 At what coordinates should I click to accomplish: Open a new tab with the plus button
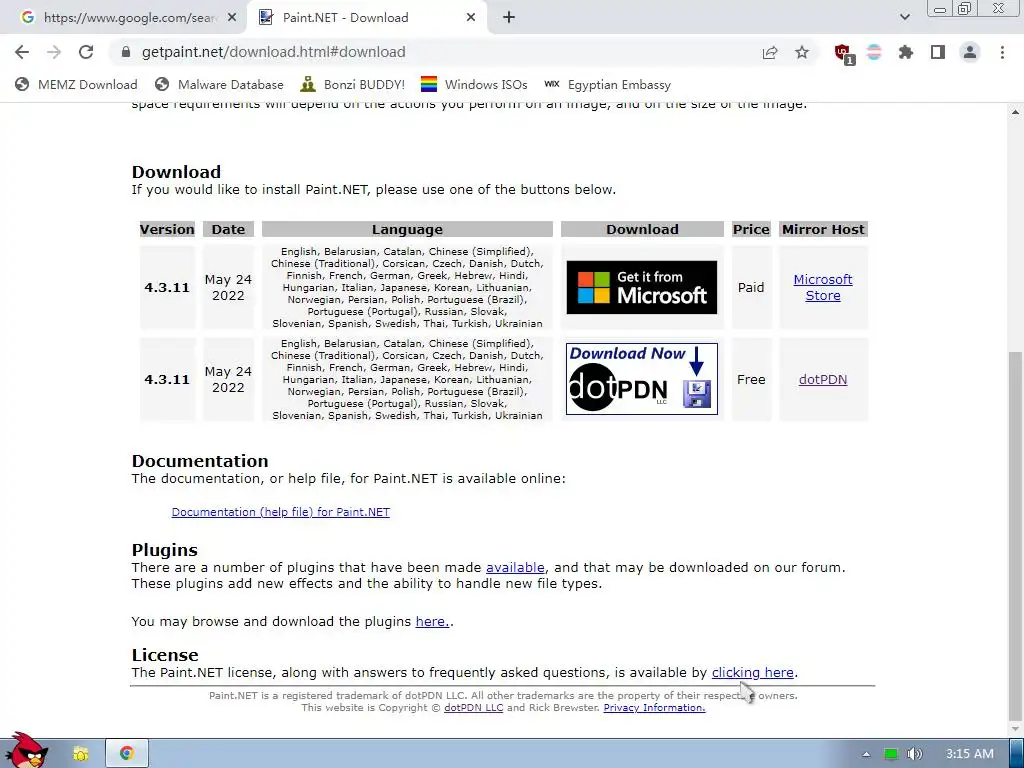point(509,18)
